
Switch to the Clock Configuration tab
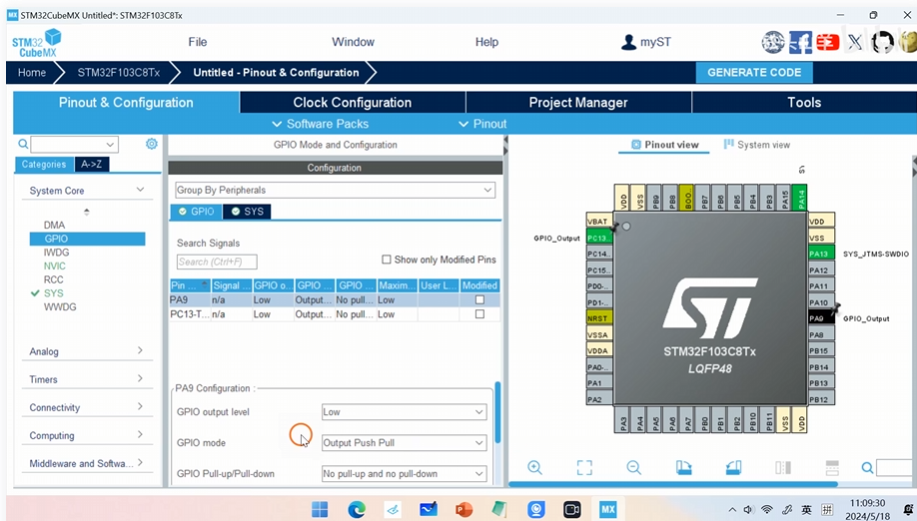(x=353, y=102)
